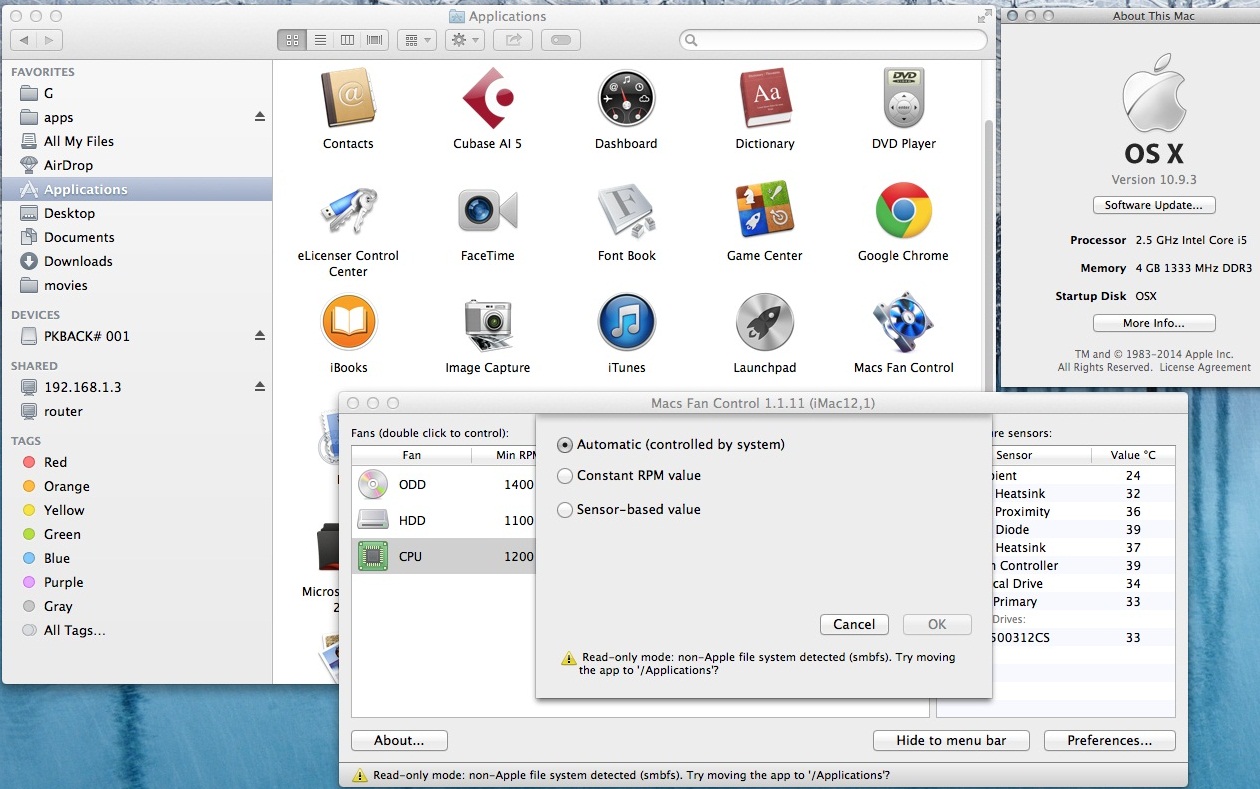The height and width of the screenshot is (789, 1260).
Task: Open the License Agreement link
Action: coord(1205,367)
